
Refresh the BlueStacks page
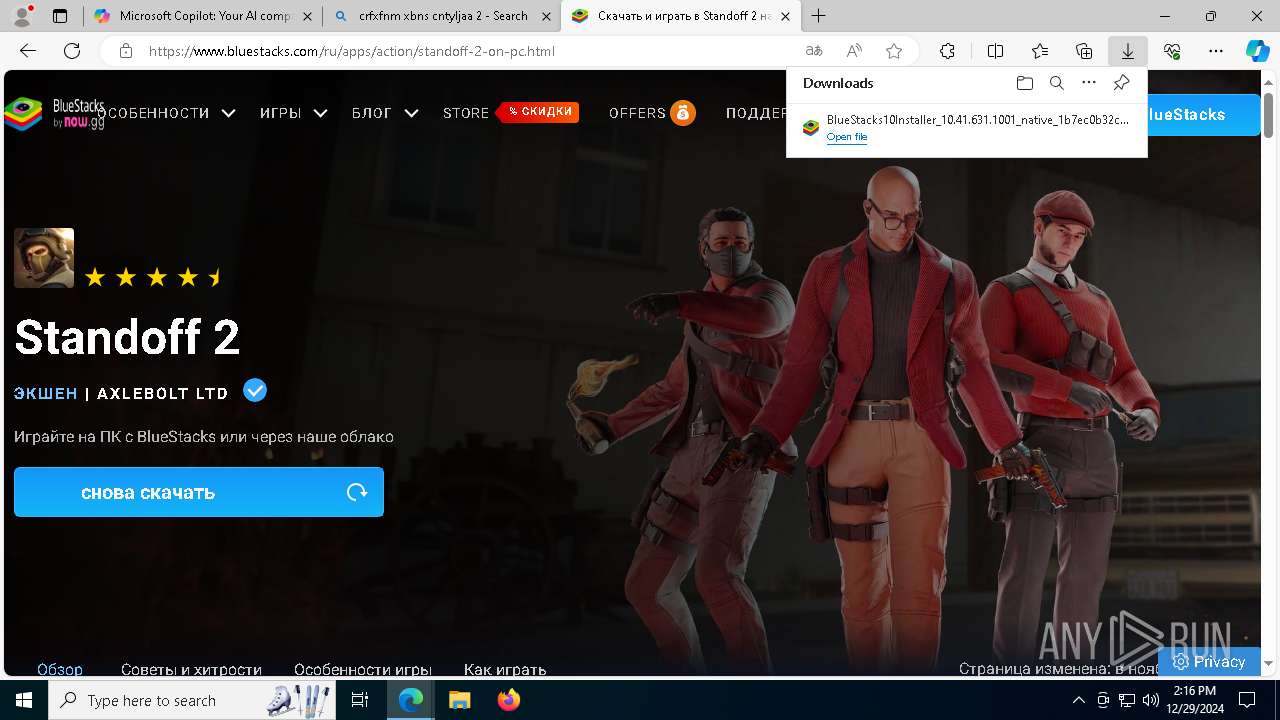[x=72, y=51]
